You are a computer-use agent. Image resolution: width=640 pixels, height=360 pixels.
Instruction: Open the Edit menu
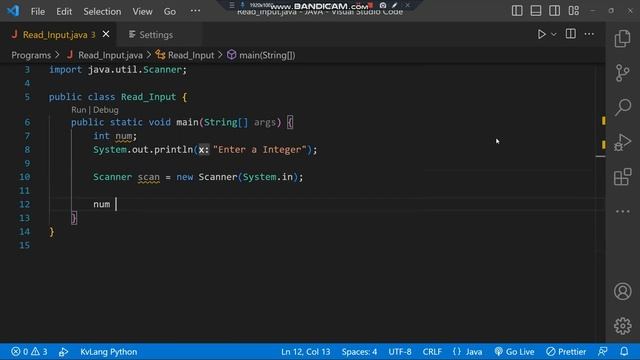click(x=64, y=11)
